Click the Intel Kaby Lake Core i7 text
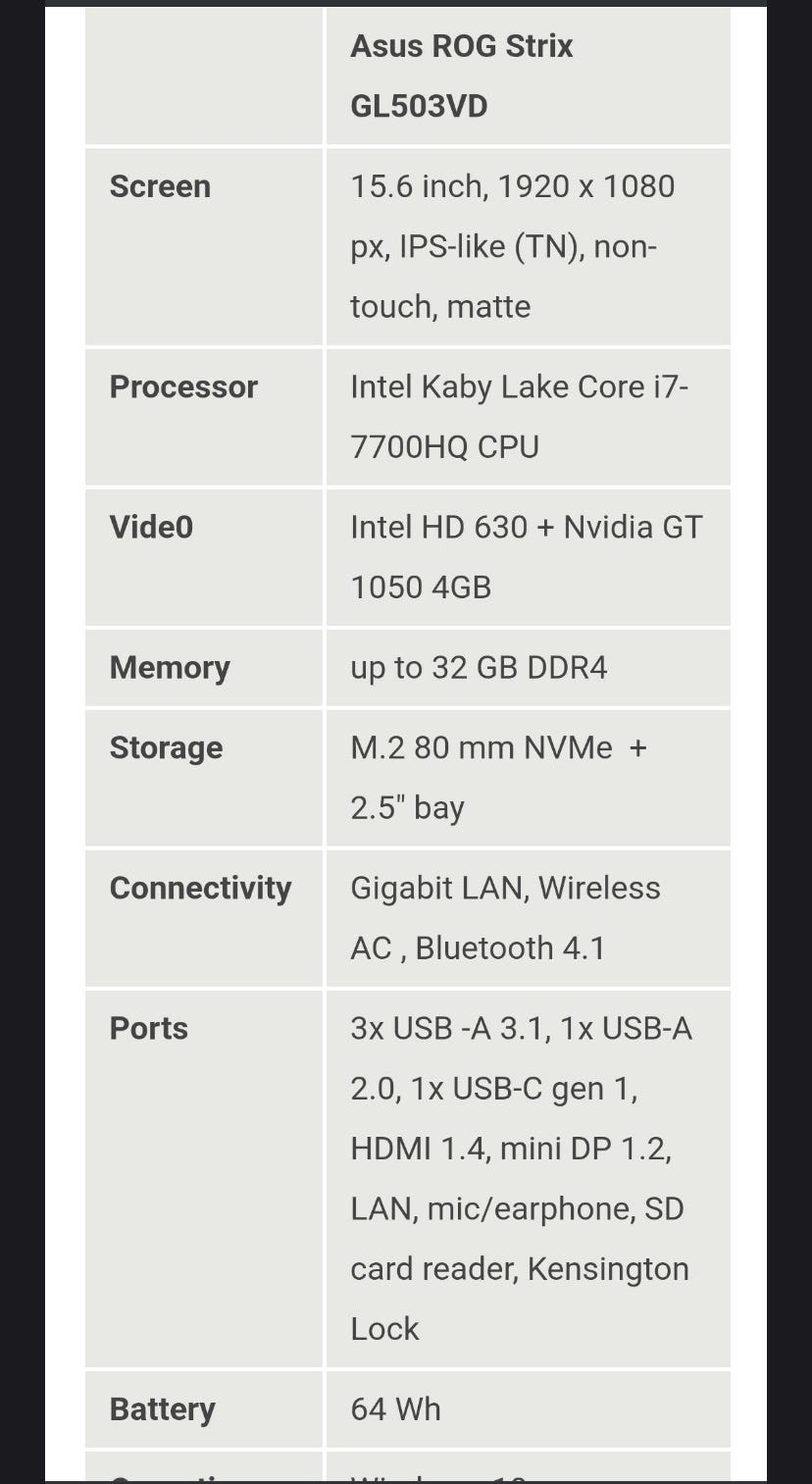812x1484 pixels. [x=519, y=386]
